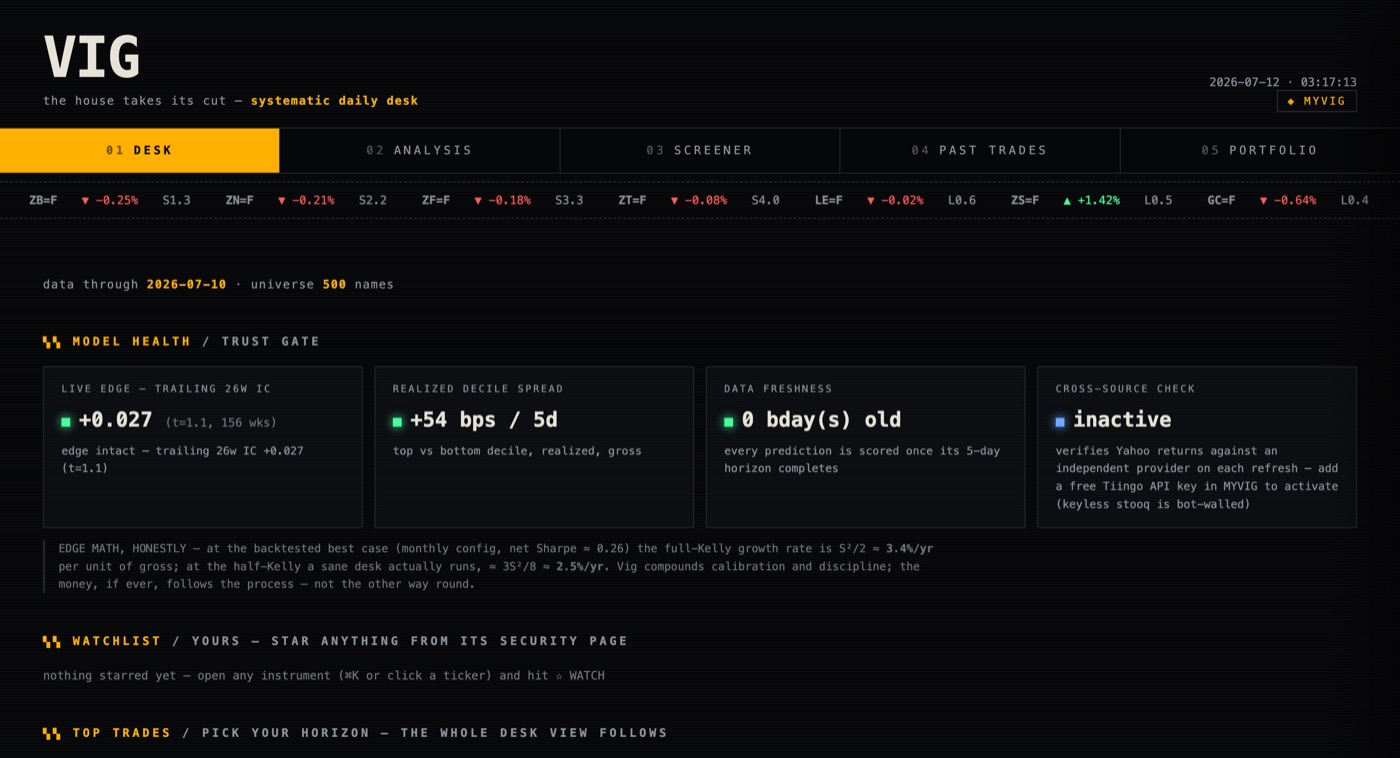The width and height of the screenshot is (1400, 758).
Task: Click the 'nothing starred yet' watchlist message
Action: click(324, 676)
